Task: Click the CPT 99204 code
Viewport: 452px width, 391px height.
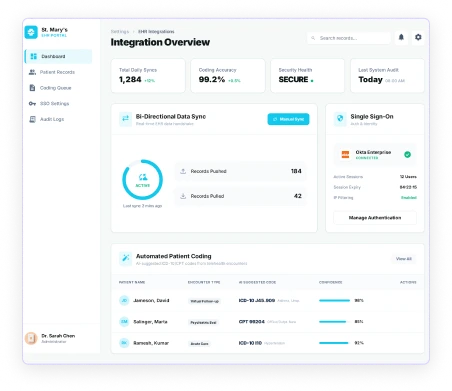Action: (252, 322)
